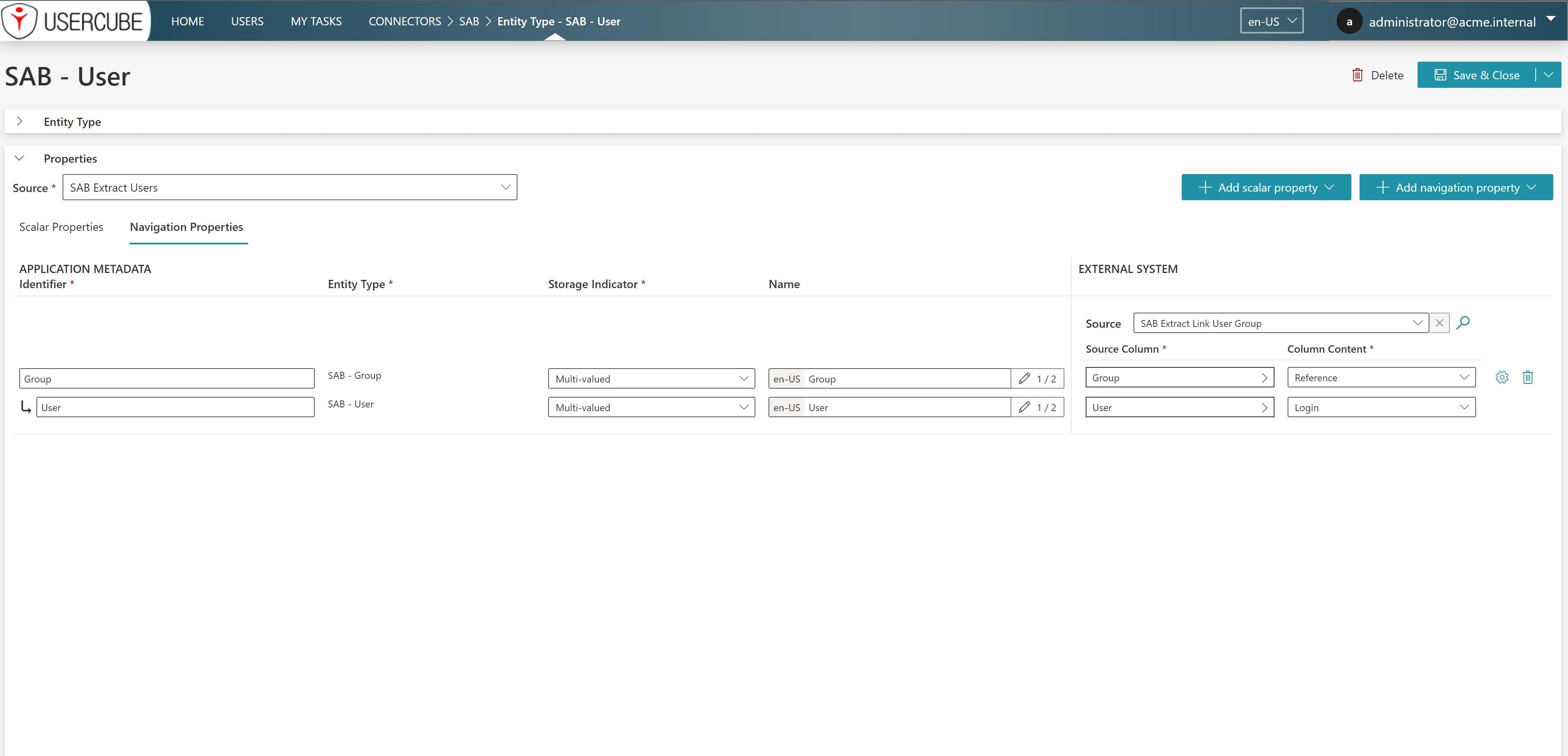Open the Reference column content dropdown
The height and width of the screenshot is (756, 1568).
coord(1381,378)
